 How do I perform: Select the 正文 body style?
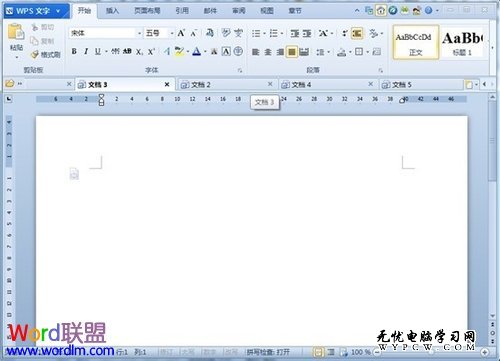pyautogui.click(x=416, y=43)
